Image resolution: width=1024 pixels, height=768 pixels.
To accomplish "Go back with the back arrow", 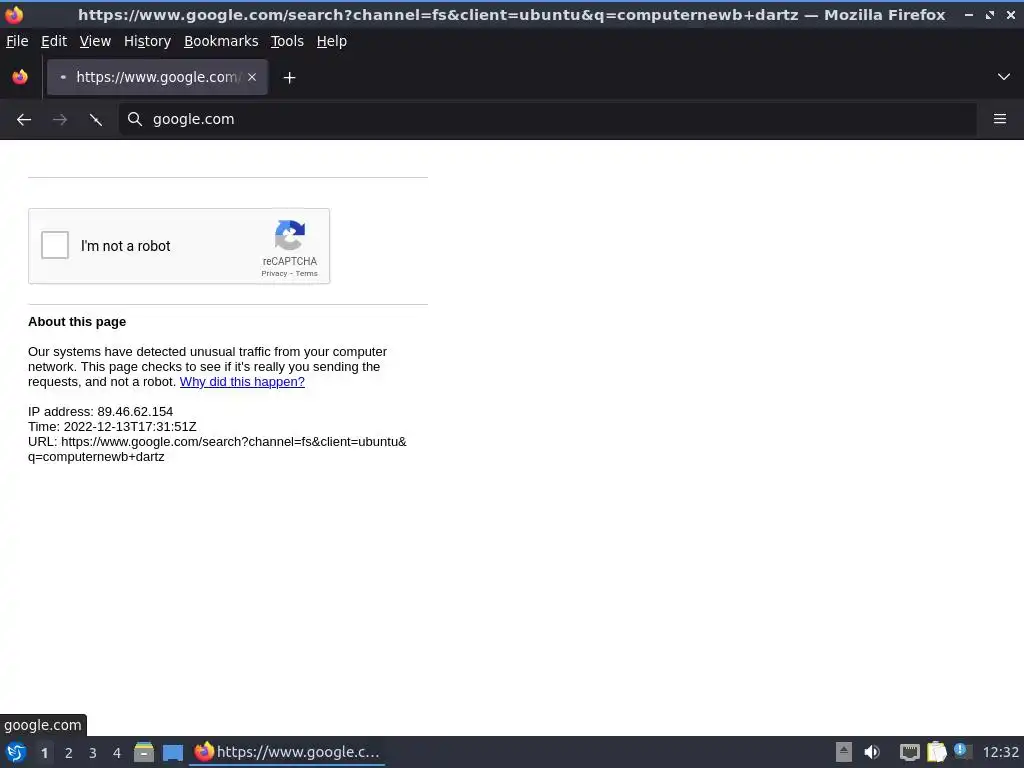I will coord(24,120).
